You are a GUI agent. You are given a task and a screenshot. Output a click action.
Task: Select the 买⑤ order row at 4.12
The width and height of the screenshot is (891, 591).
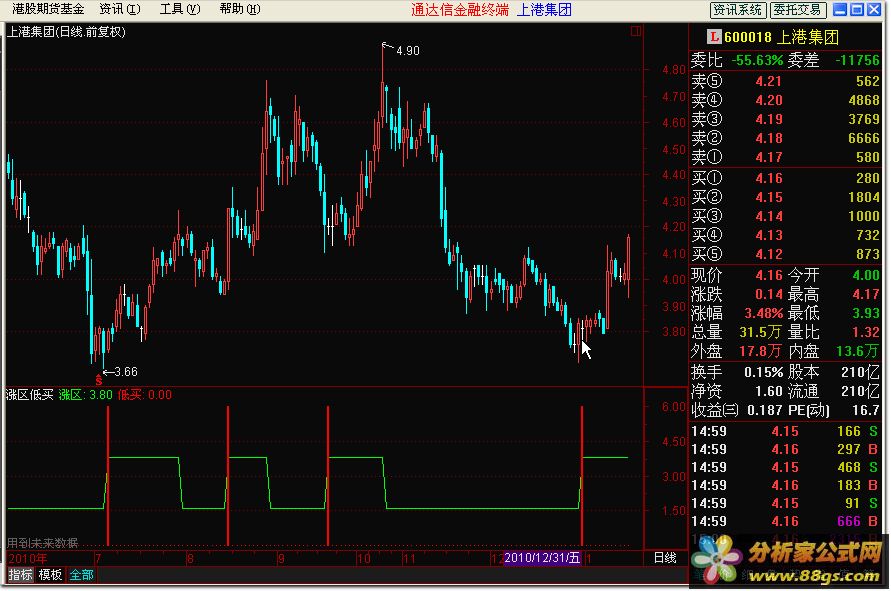[x=785, y=254]
